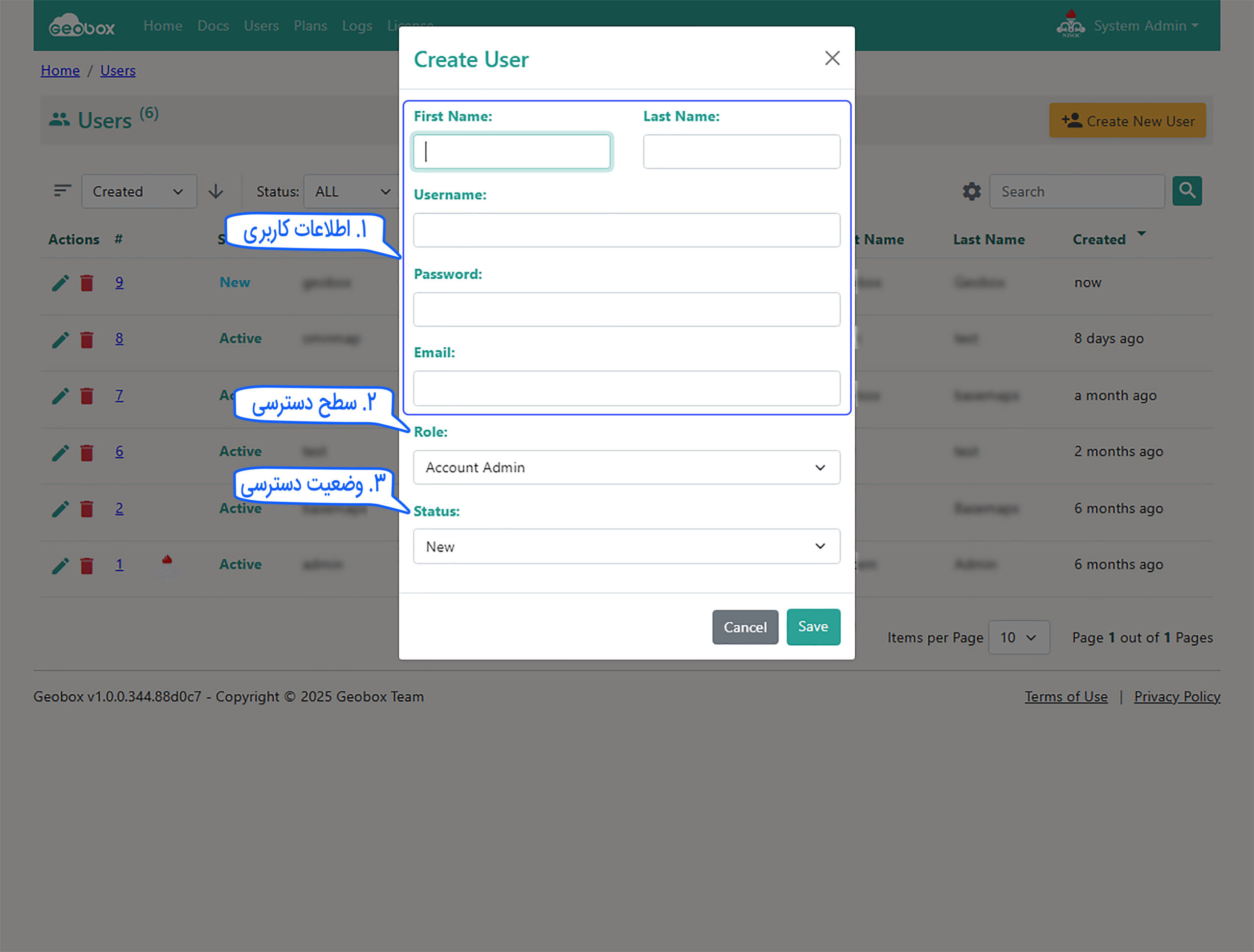1254x952 pixels.
Task: Open the Created sort-by dropdown
Action: [x=139, y=192]
